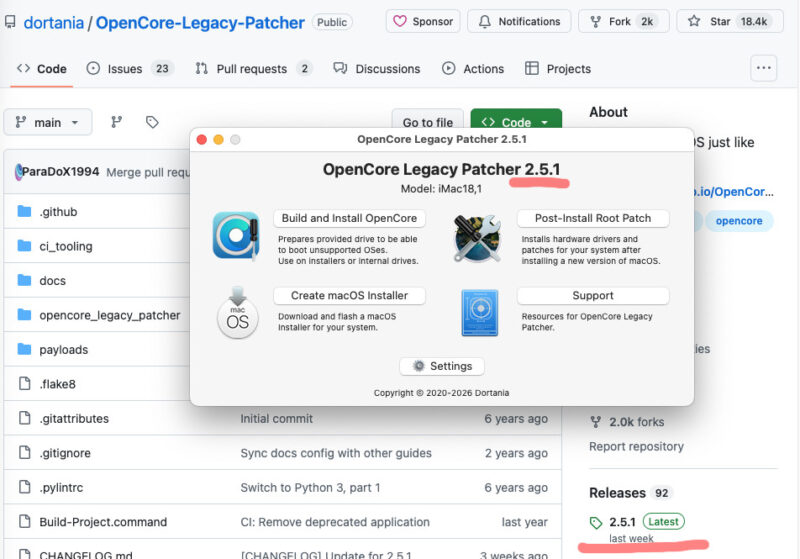Click the Create macOS Installer button
Image resolution: width=800 pixels, height=559 pixels.
click(349, 296)
